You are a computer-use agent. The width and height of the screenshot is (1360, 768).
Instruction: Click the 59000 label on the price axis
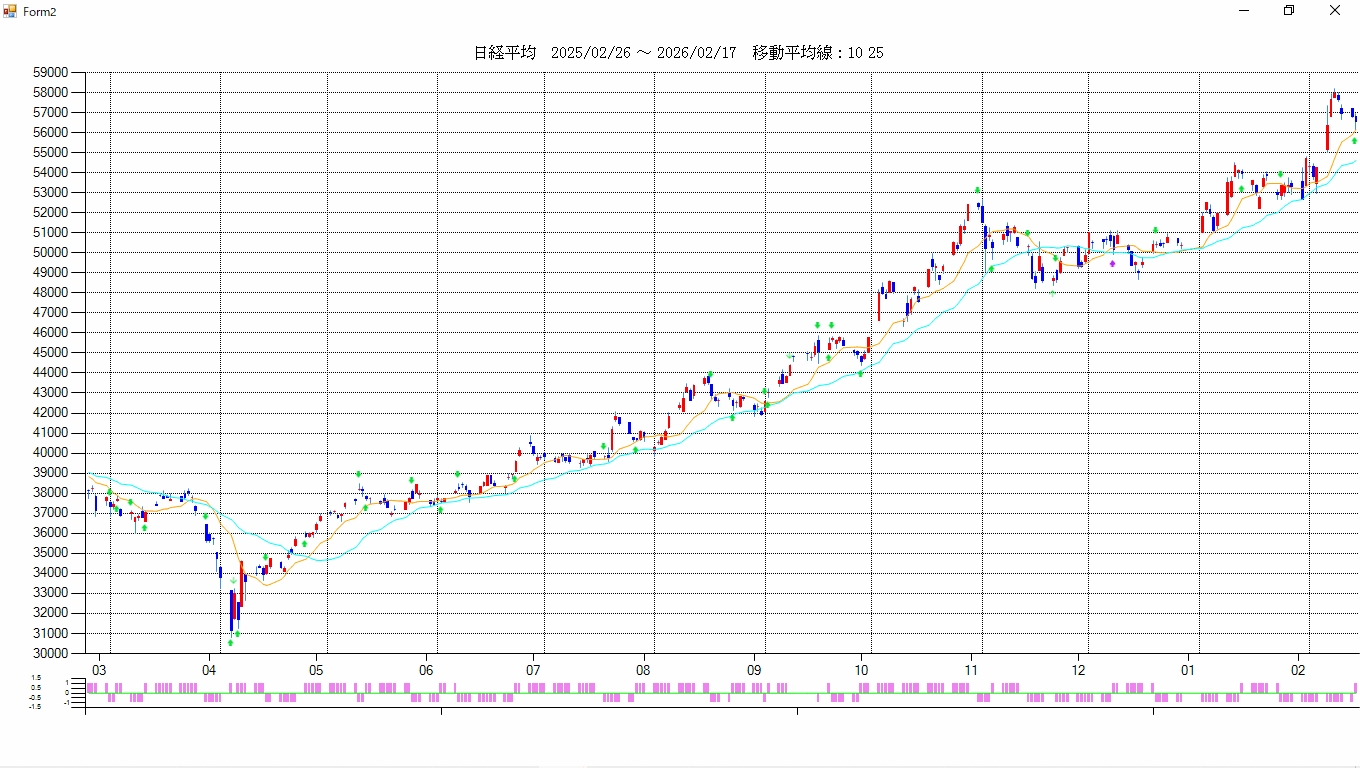point(50,73)
